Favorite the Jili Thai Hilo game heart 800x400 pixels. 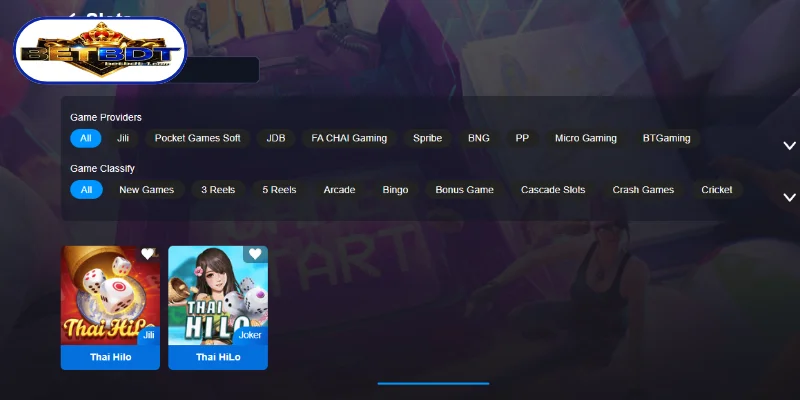coord(147,254)
